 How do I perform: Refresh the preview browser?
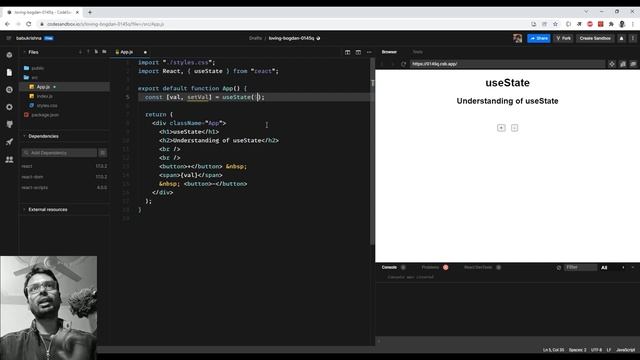(403, 64)
